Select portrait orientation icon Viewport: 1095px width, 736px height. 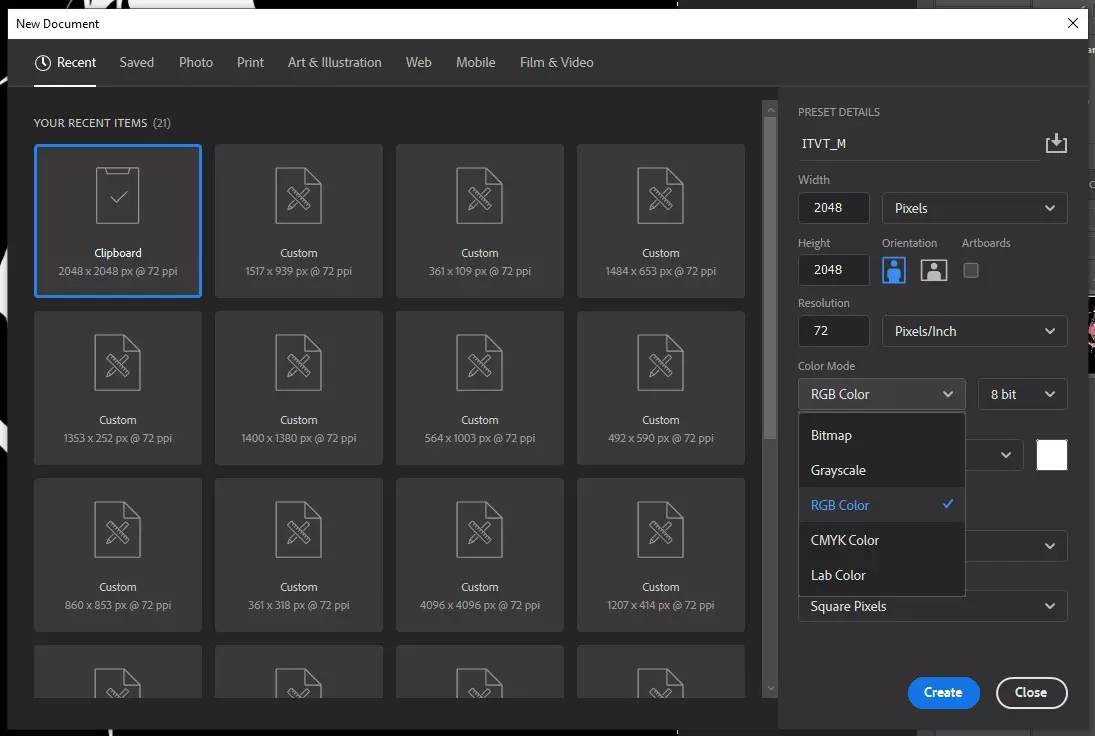pyautogui.click(x=894, y=270)
